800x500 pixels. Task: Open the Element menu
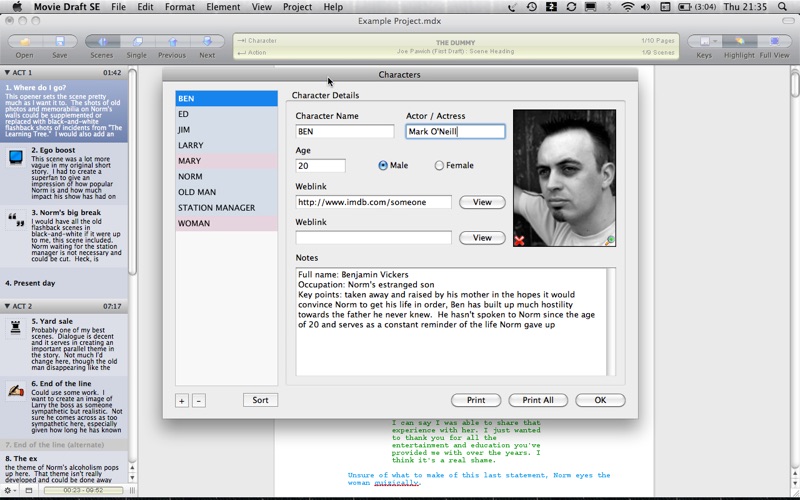tap(222, 7)
